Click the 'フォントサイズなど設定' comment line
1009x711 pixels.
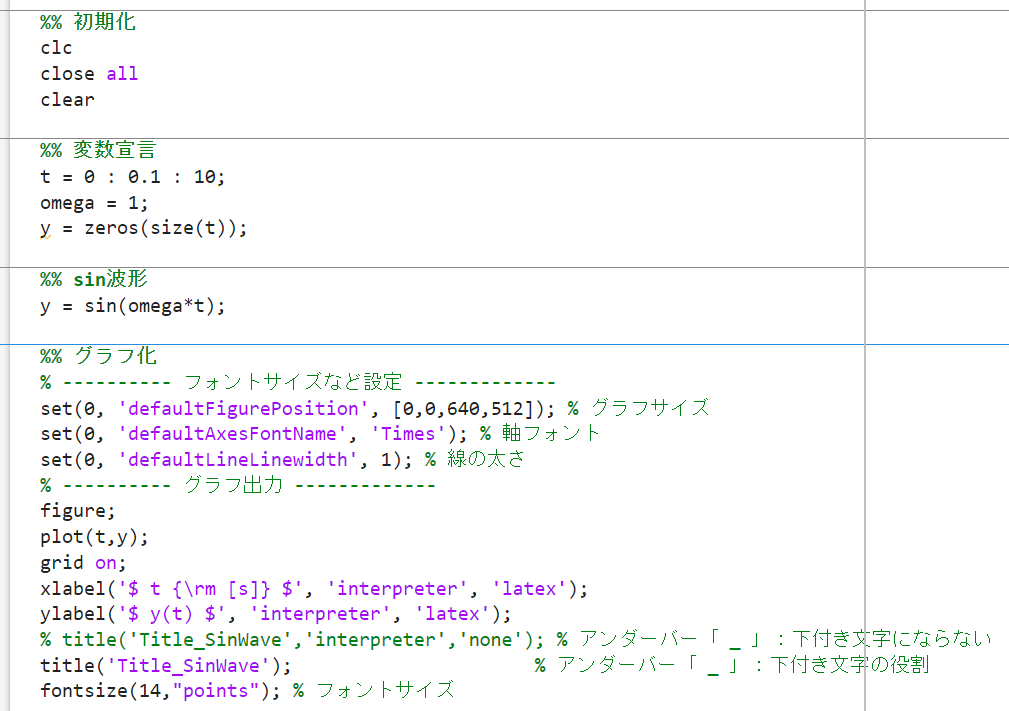tap(297, 382)
